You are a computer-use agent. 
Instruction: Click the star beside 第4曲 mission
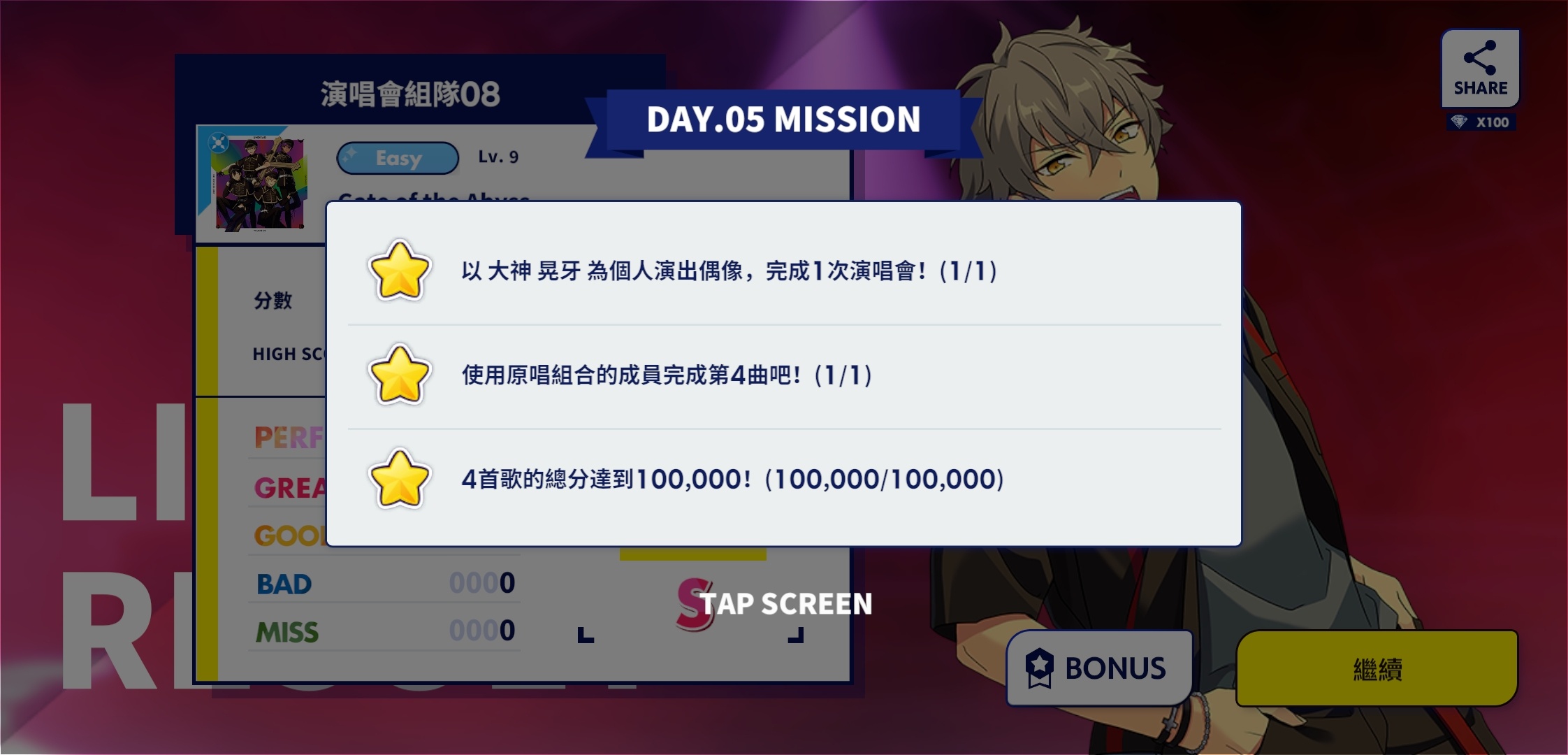pos(399,375)
